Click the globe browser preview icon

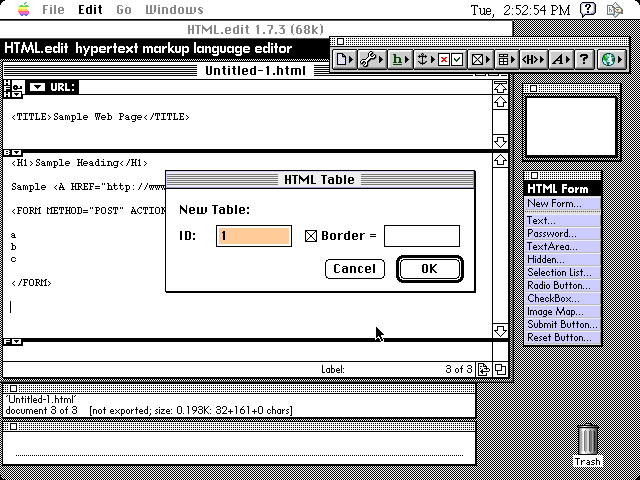point(611,60)
